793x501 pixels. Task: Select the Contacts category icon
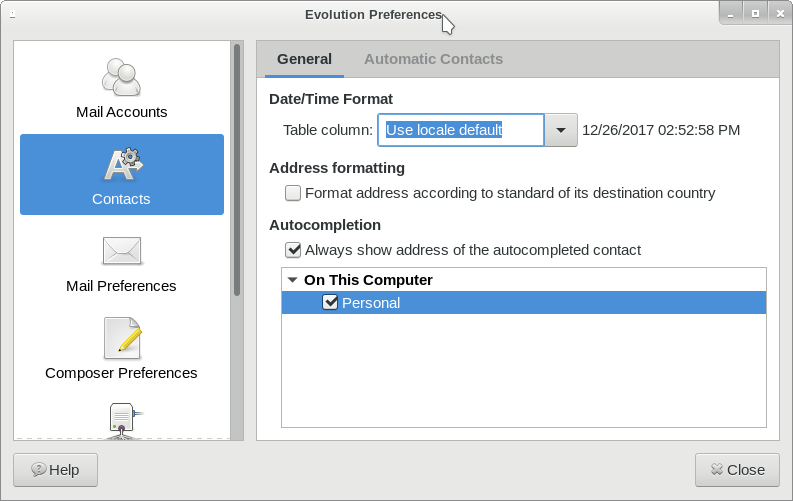coord(121,165)
